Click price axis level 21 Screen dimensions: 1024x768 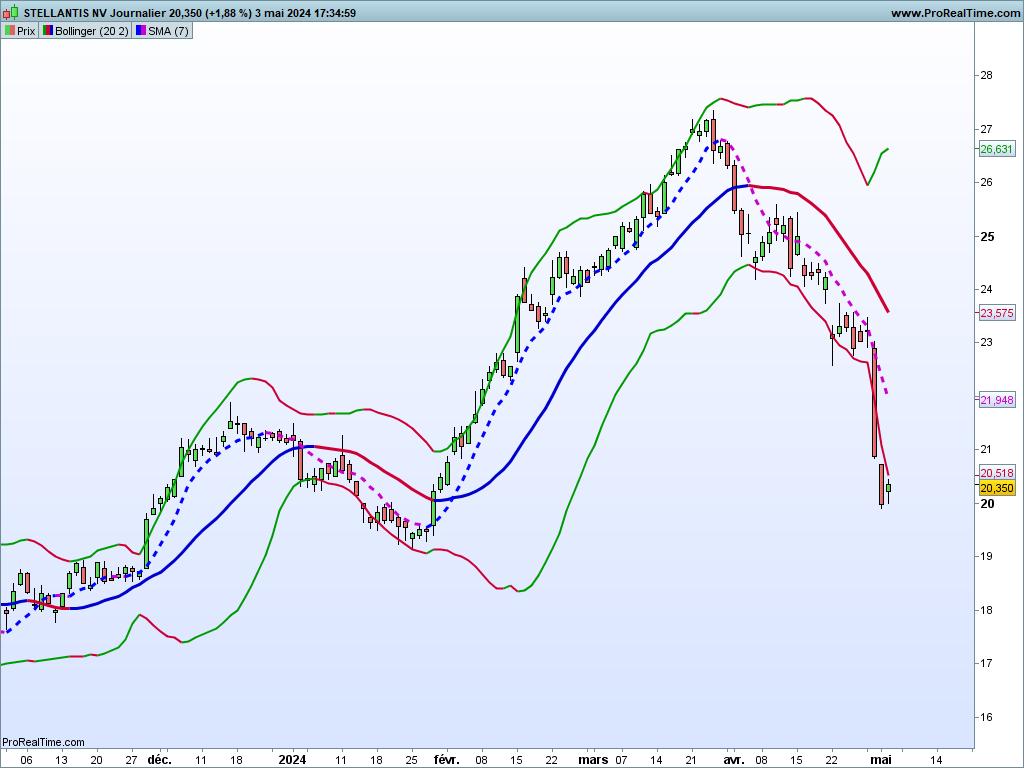[986, 449]
